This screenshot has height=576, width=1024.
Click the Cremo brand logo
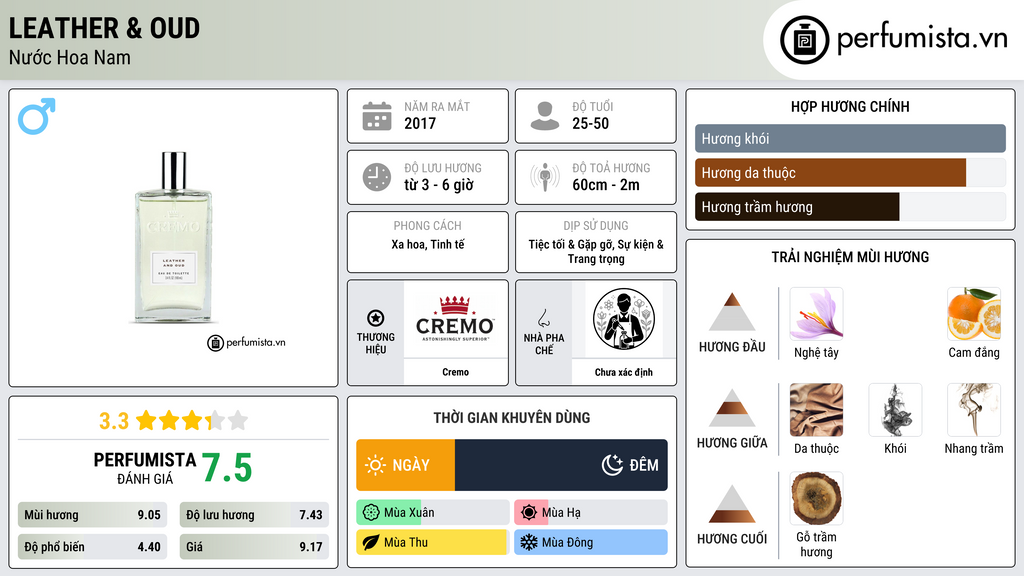455,319
